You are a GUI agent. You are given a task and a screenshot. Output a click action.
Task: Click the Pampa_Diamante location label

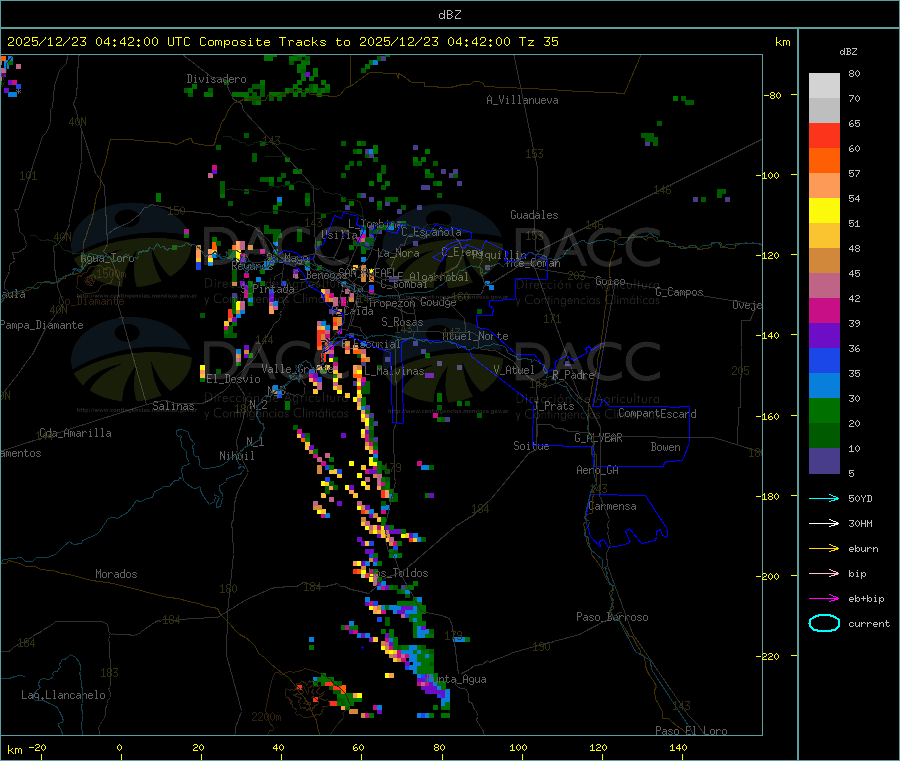(41, 325)
